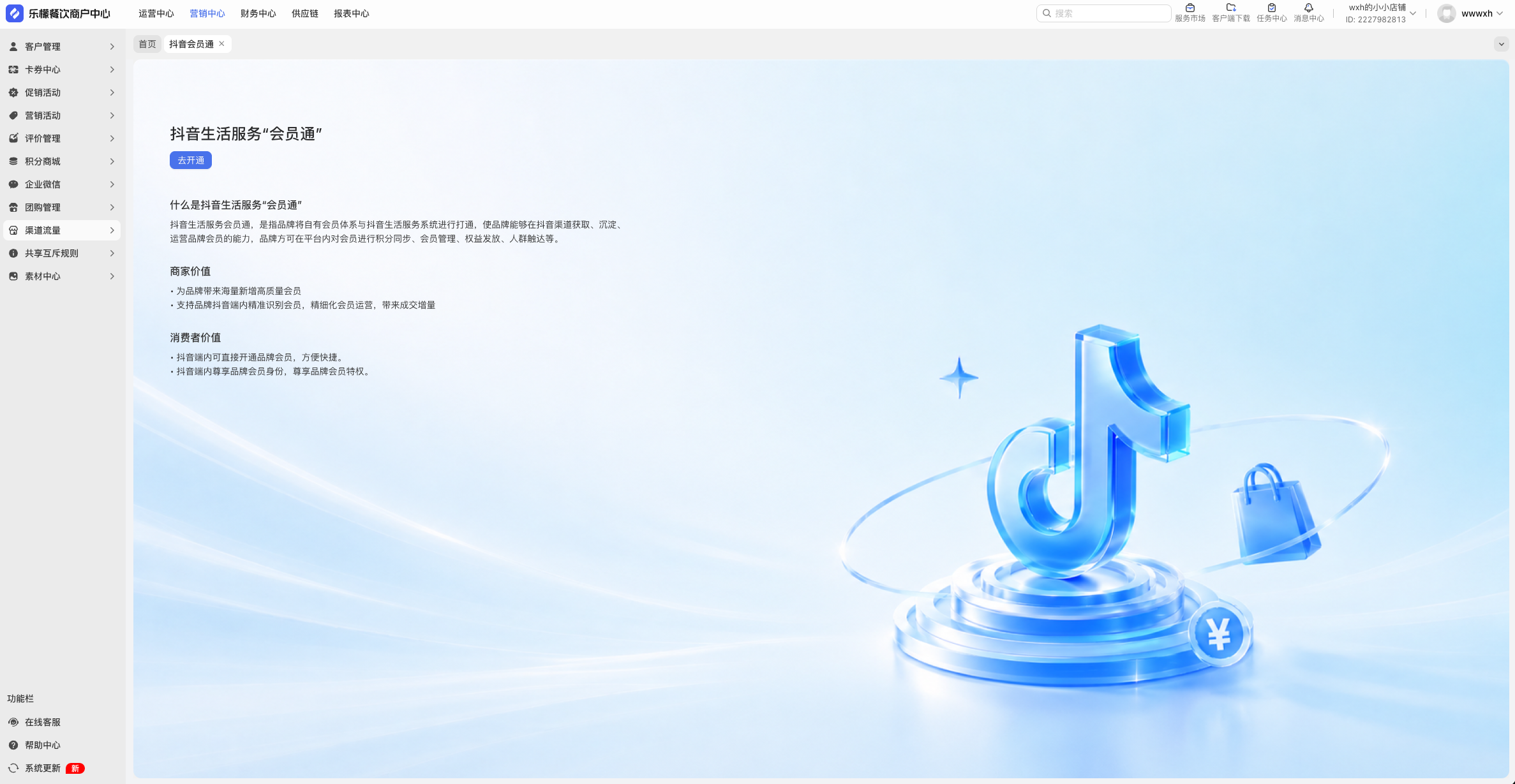Image resolution: width=1515 pixels, height=784 pixels.
Task: Click the 系统更新 refresh icon
Action: pos(13,768)
